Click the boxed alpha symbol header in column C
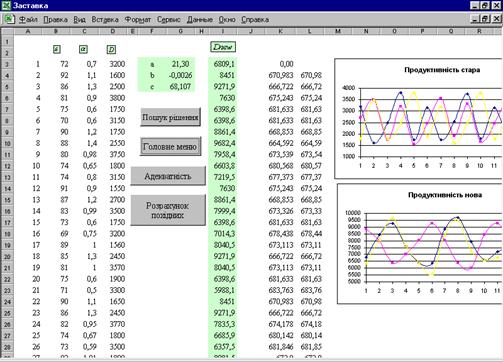 pos(83,49)
